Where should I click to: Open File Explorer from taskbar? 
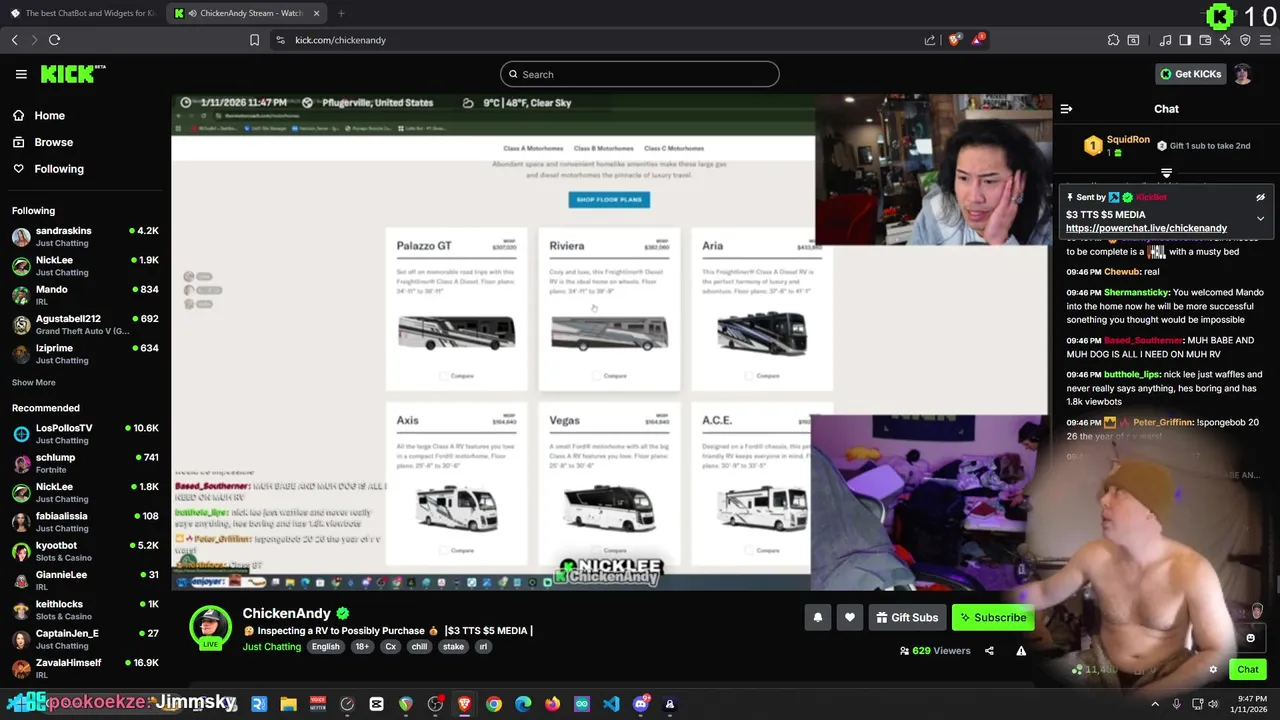pyautogui.click(x=288, y=704)
